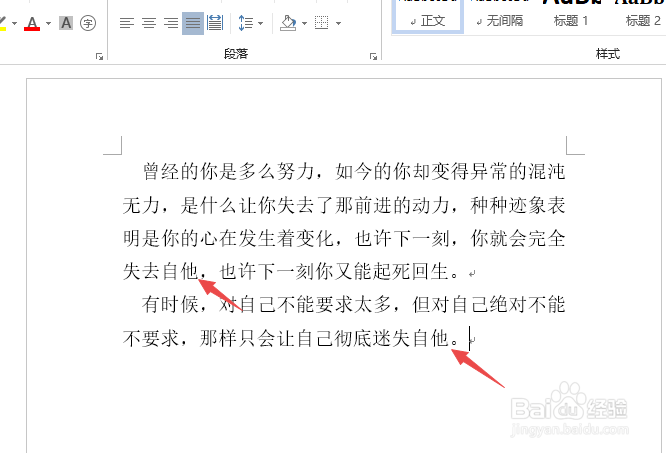Click text line starting 失去自他，也许
Screen dimensions: 666x453
[x=292, y=272]
